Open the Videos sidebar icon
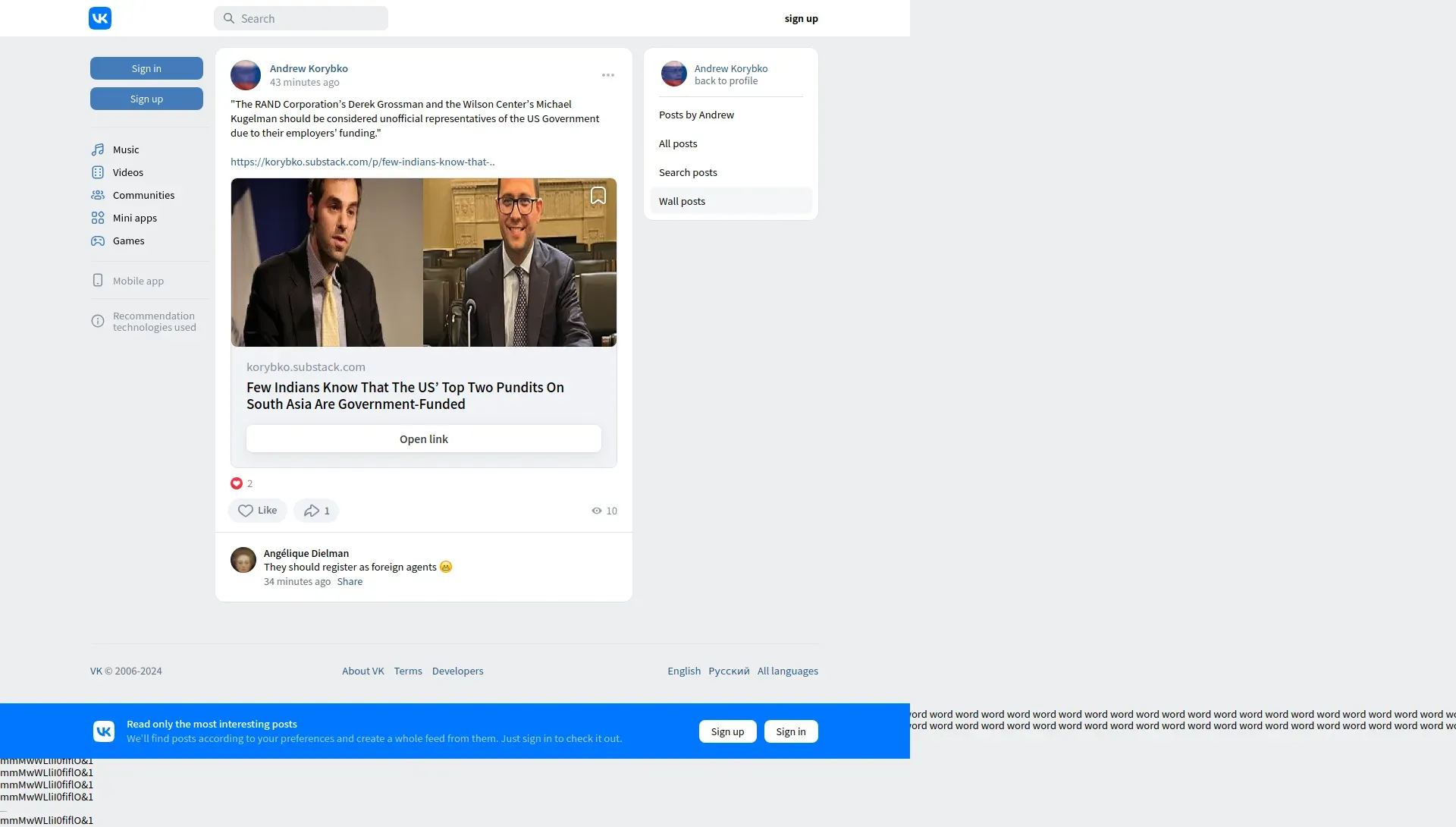The image size is (1456, 827). pyautogui.click(x=98, y=172)
